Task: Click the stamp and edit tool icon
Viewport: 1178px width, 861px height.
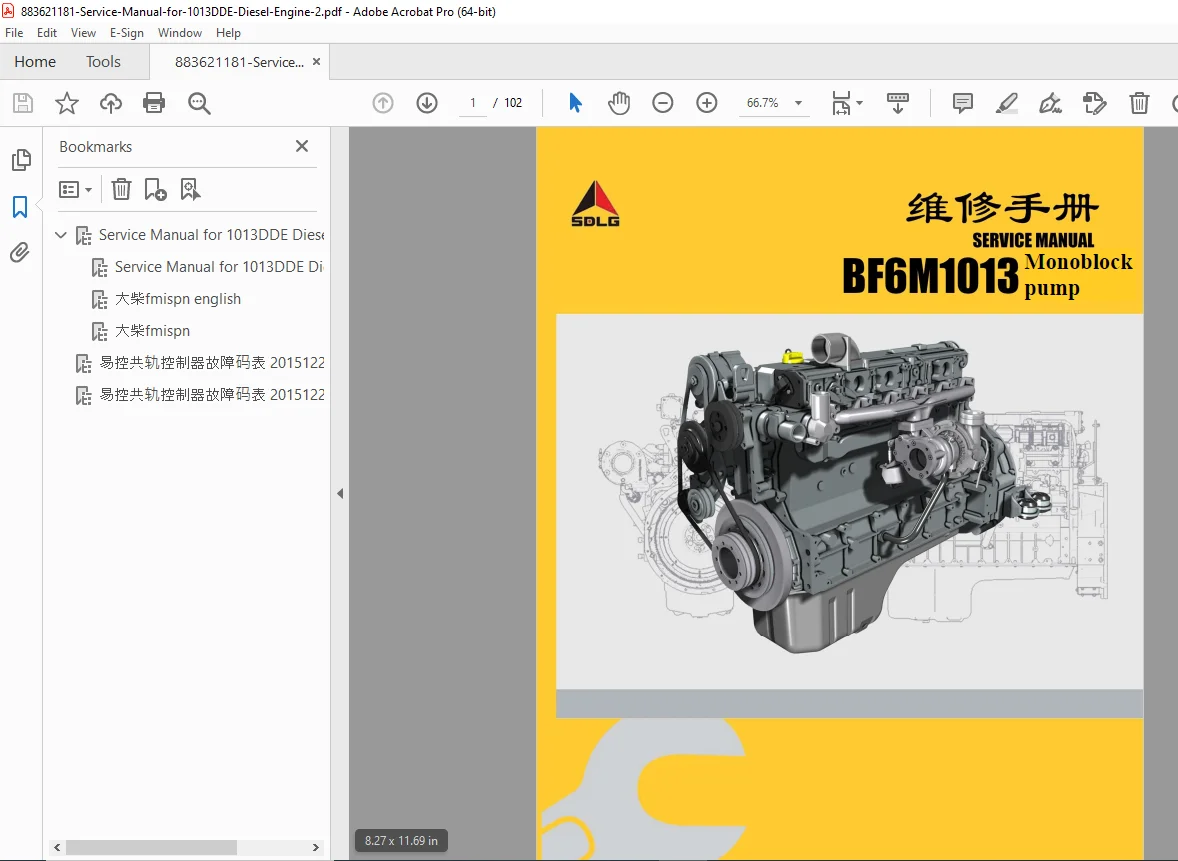Action: tap(1095, 103)
